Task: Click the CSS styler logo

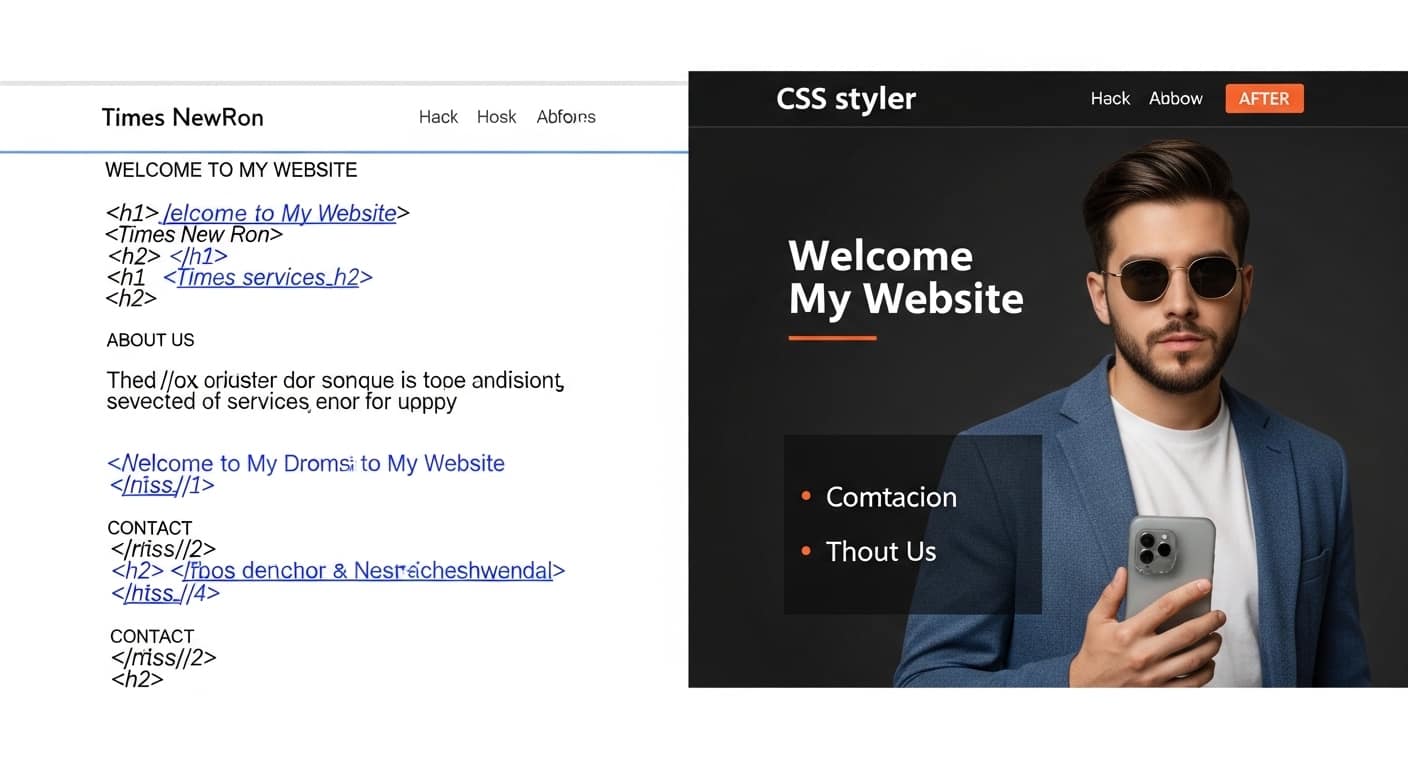Action: tap(845, 98)
